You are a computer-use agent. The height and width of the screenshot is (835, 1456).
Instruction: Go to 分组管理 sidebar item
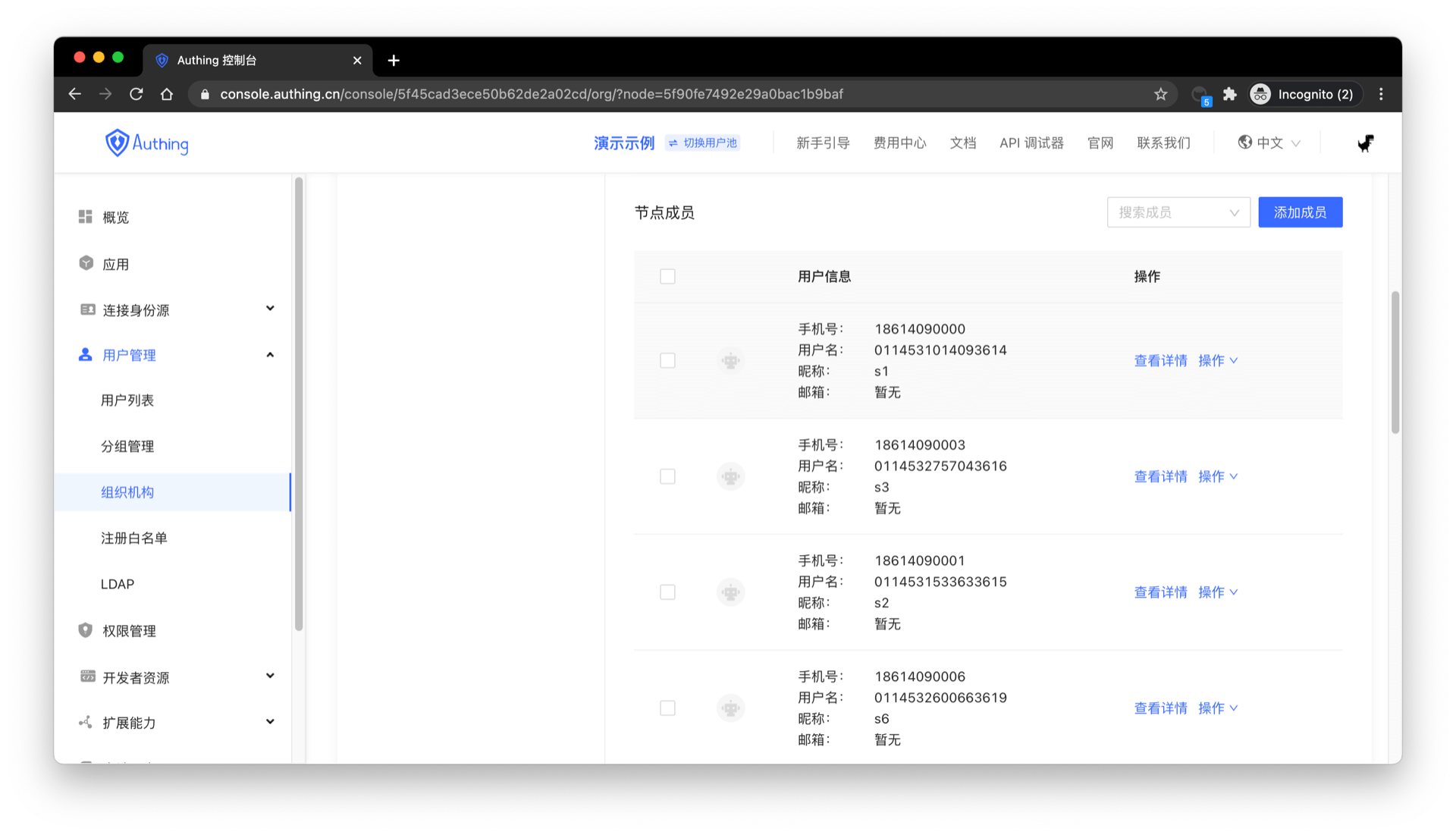point(127,447)
